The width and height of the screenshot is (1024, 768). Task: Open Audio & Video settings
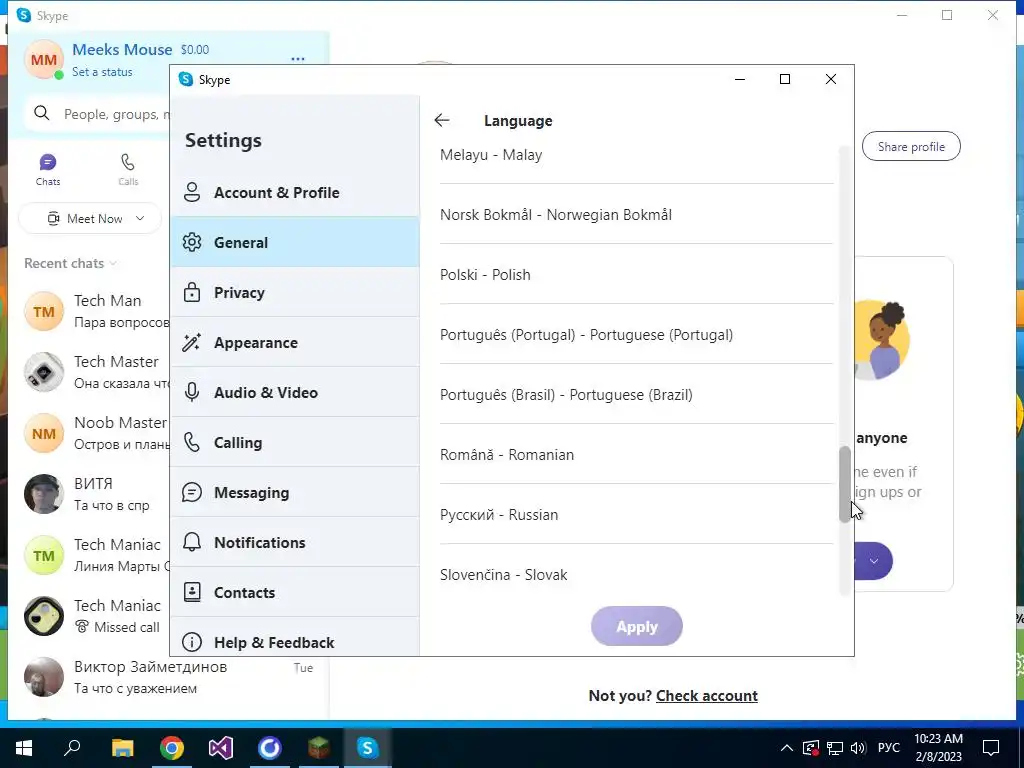click(x=295, y=392)
